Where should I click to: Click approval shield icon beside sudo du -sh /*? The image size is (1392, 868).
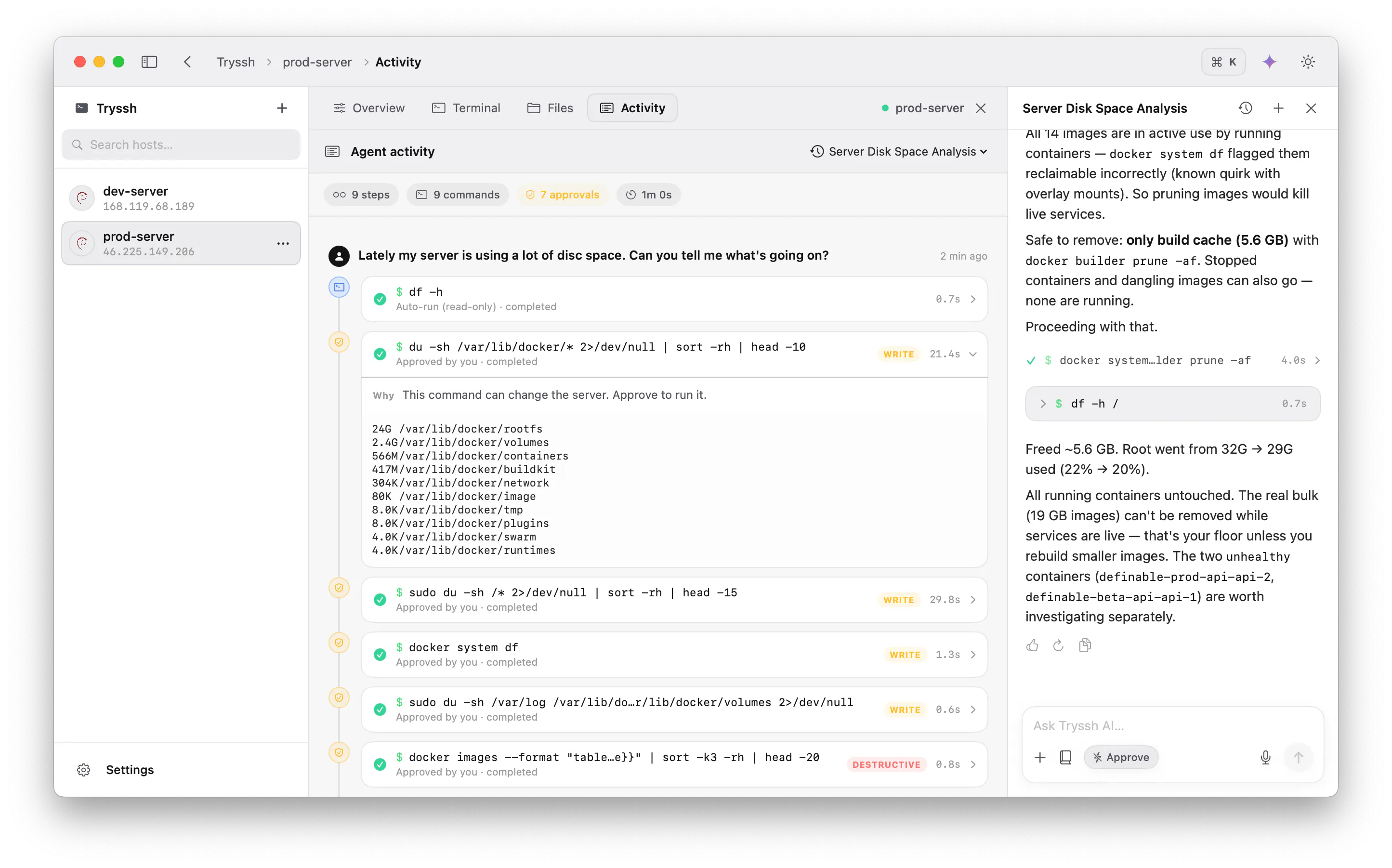339,588
